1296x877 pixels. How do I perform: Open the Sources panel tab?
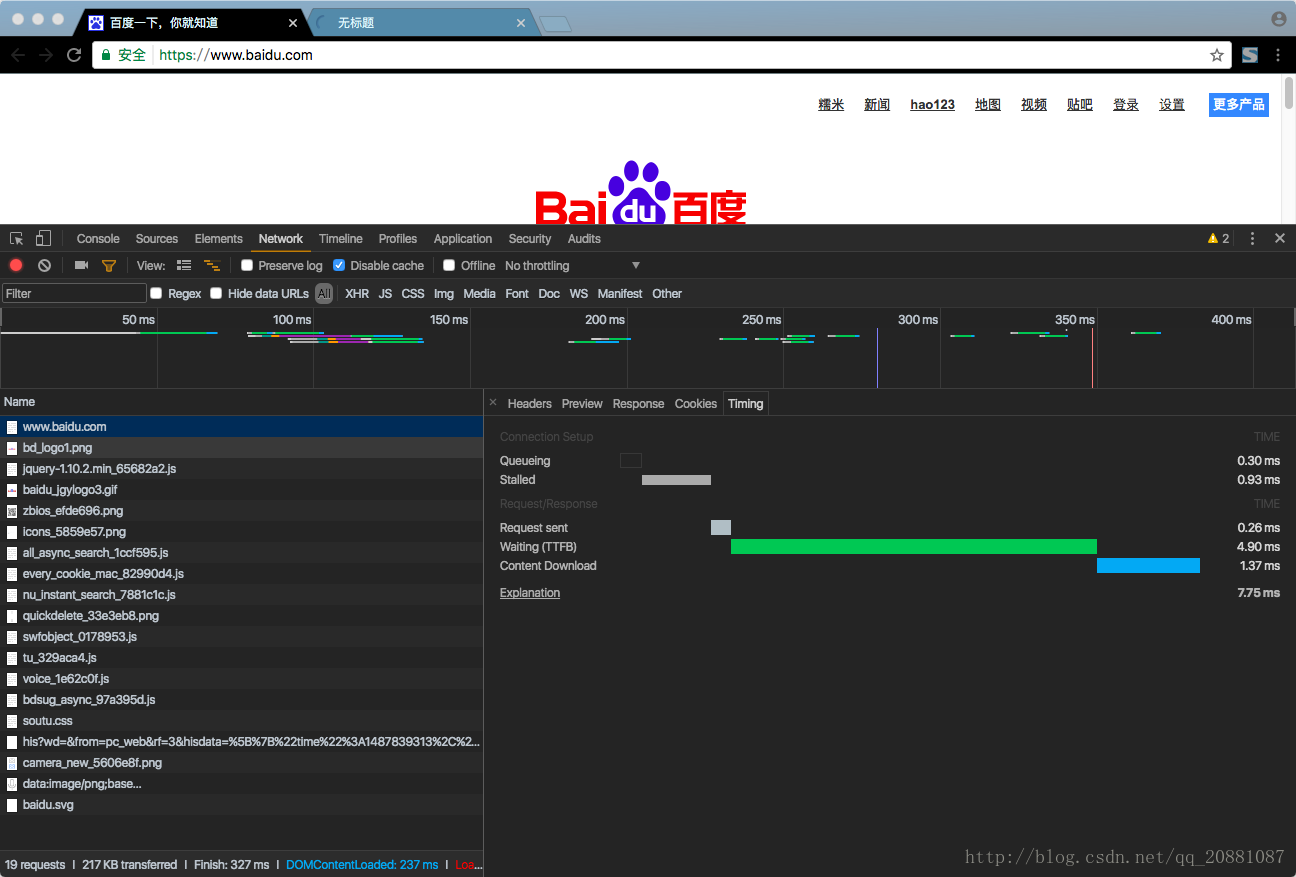point(157,238)
